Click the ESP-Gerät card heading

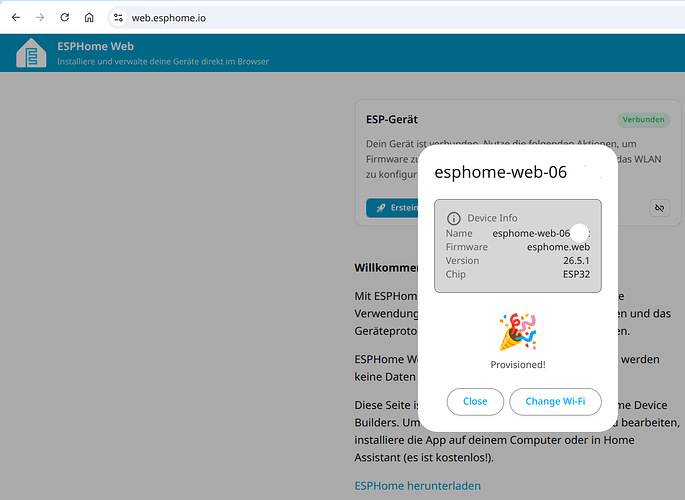coord(392,119)
